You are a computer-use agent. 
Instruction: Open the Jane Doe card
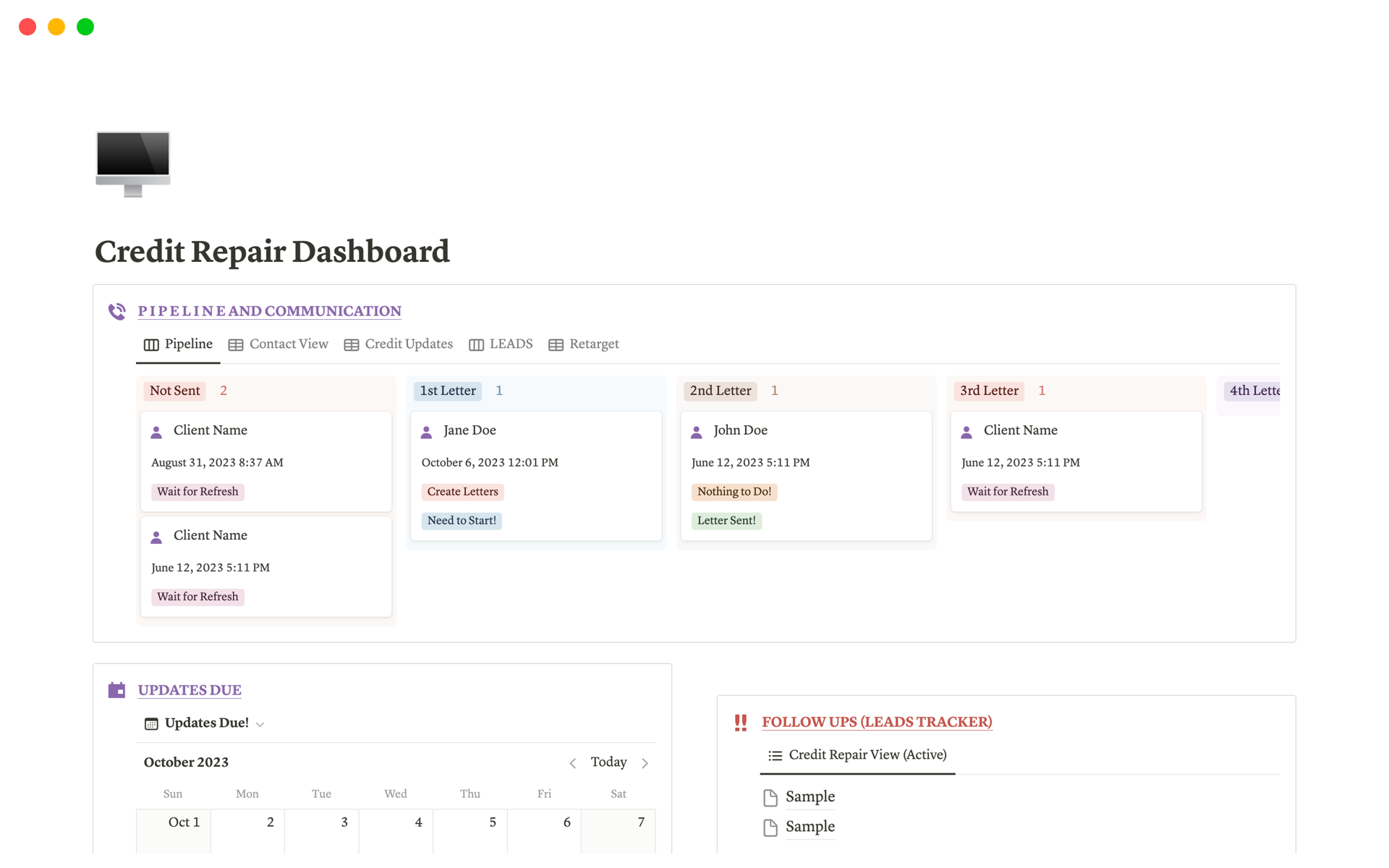click(x=536, y=476)
